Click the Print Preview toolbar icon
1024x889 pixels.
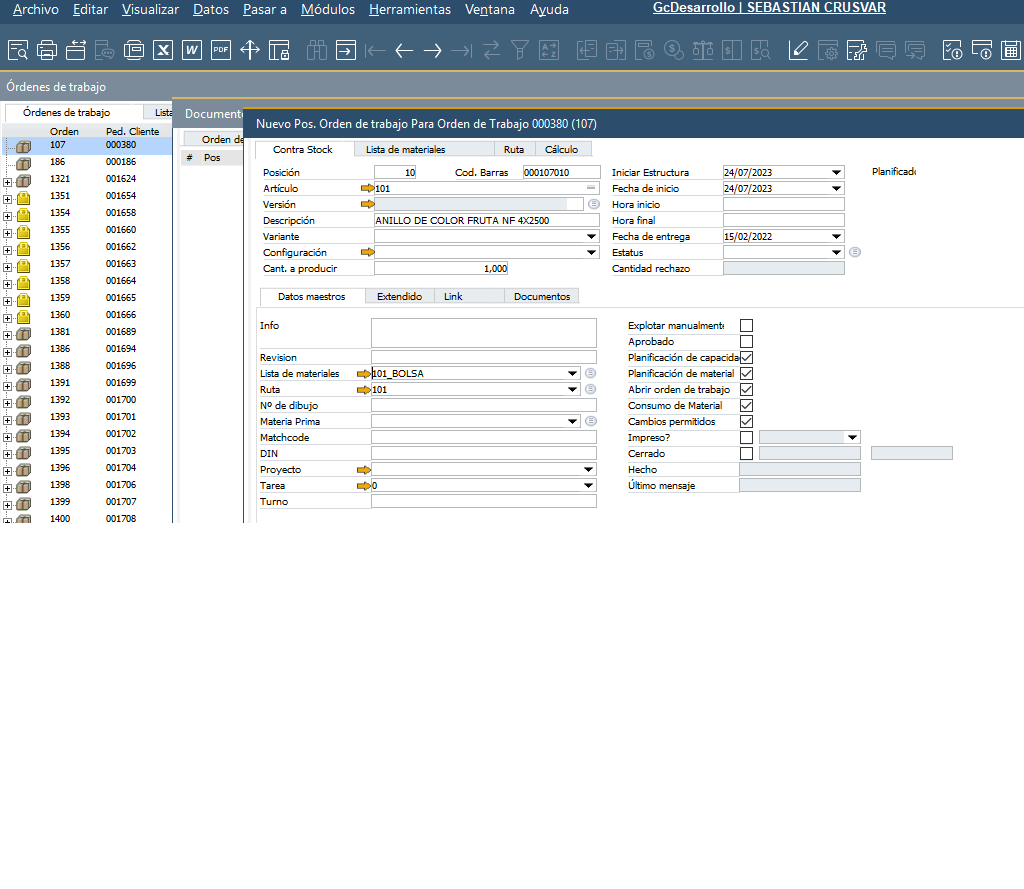coord(18,50)
